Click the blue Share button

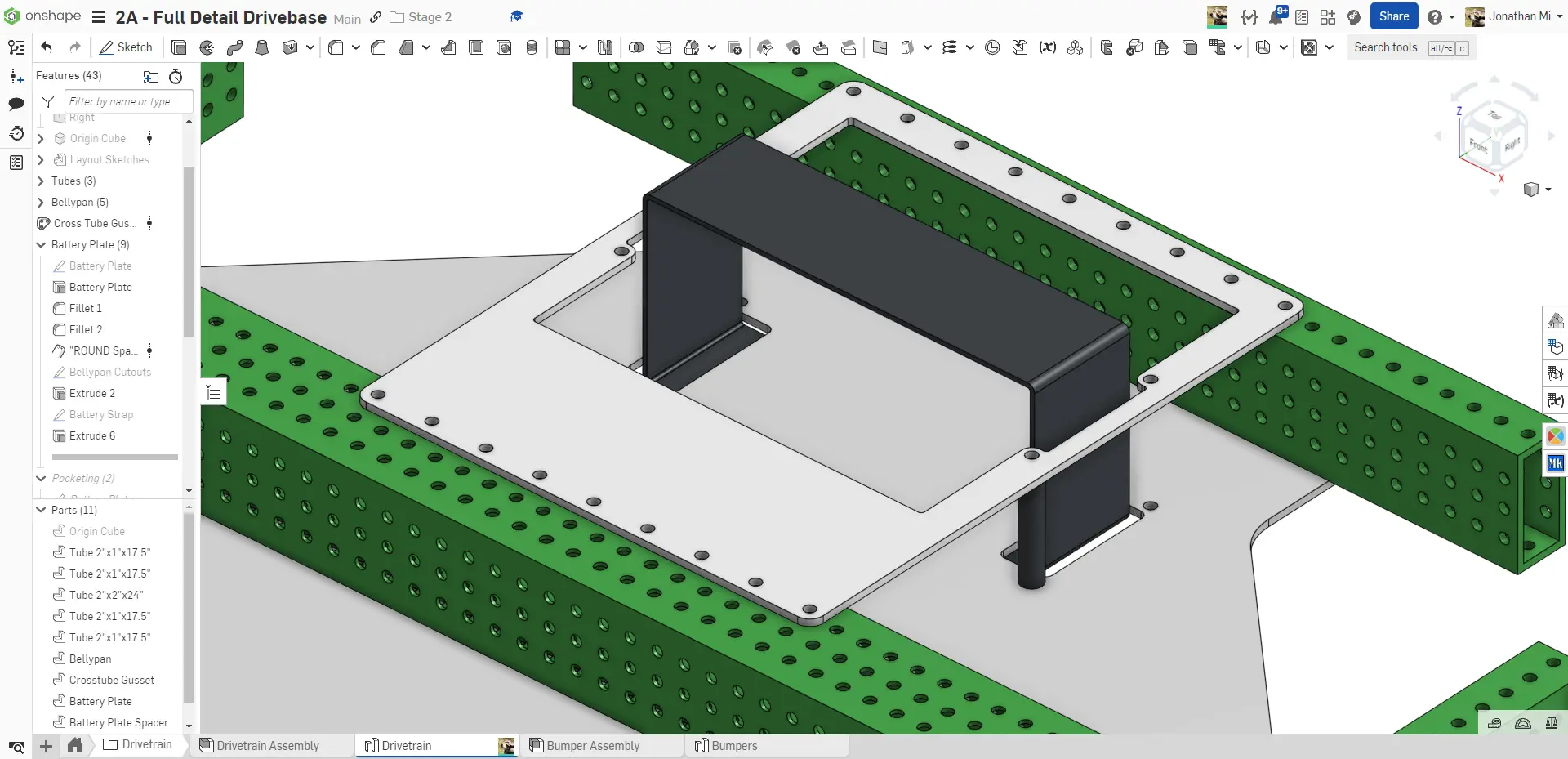pos(1393,16)
